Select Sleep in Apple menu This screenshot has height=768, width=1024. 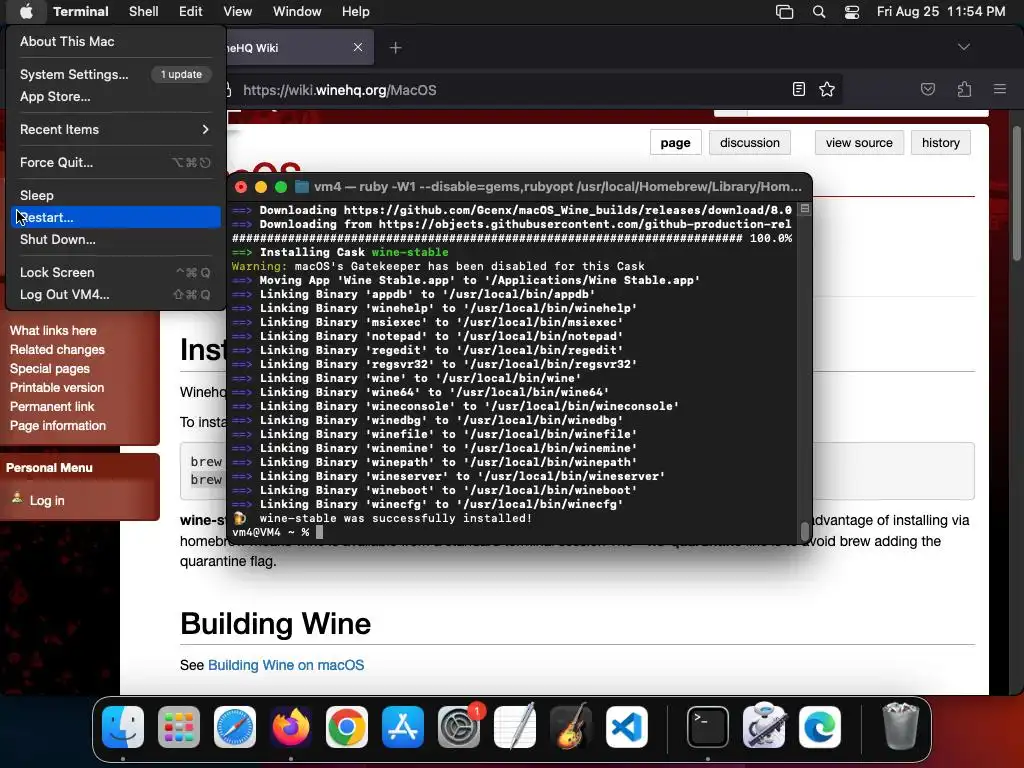(116, 195)
